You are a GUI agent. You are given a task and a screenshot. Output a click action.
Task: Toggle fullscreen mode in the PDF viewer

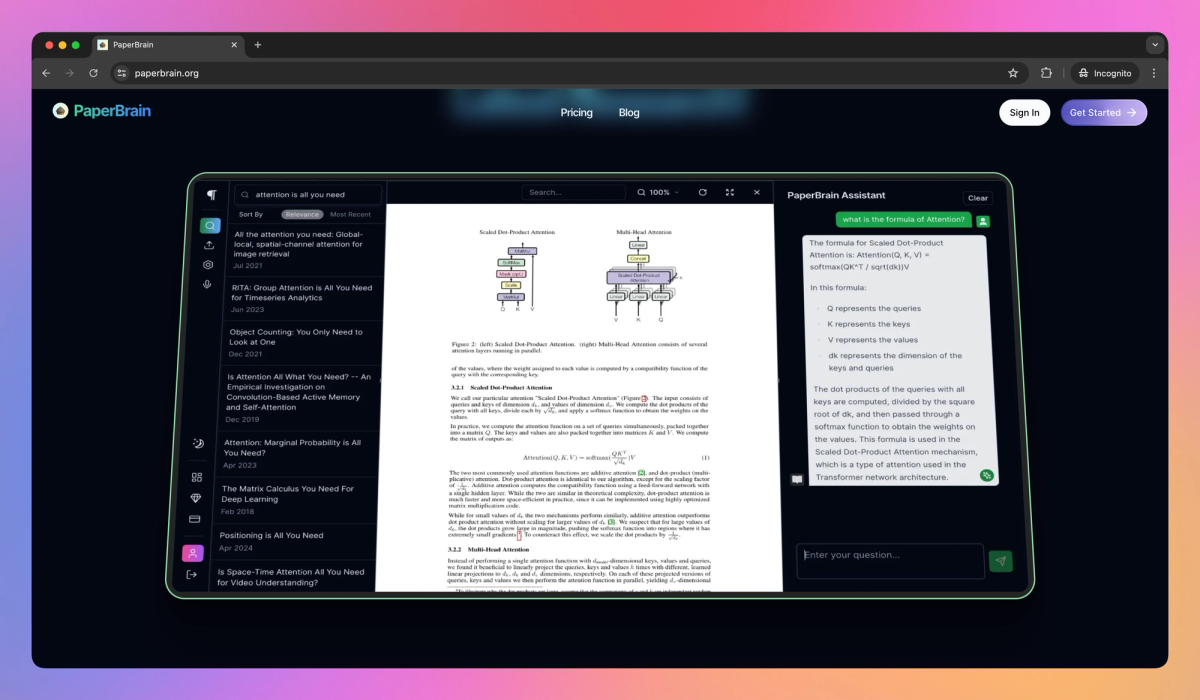pos(730,192)
